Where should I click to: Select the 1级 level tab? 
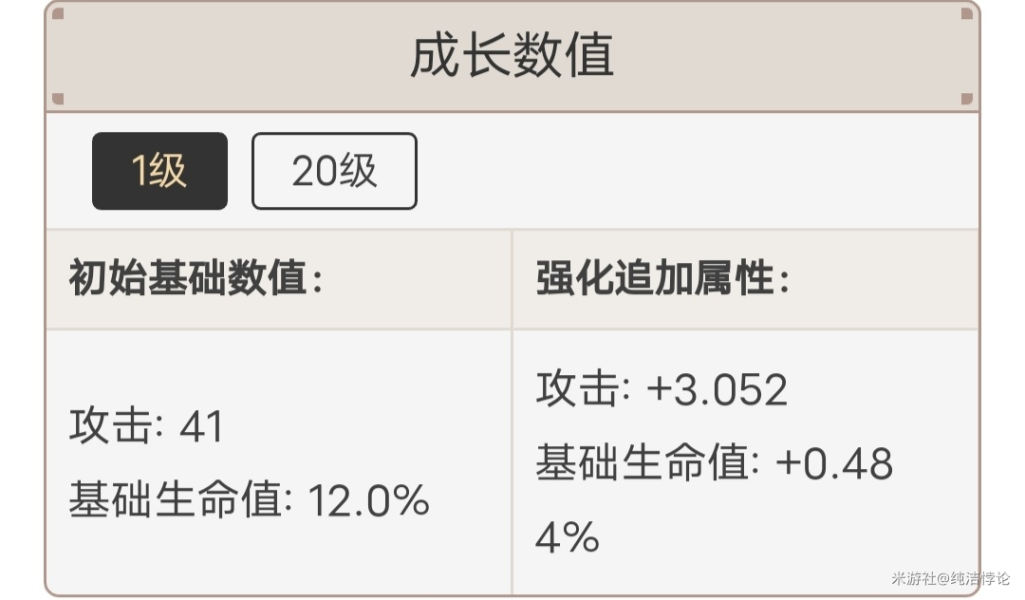pos(160,171)
